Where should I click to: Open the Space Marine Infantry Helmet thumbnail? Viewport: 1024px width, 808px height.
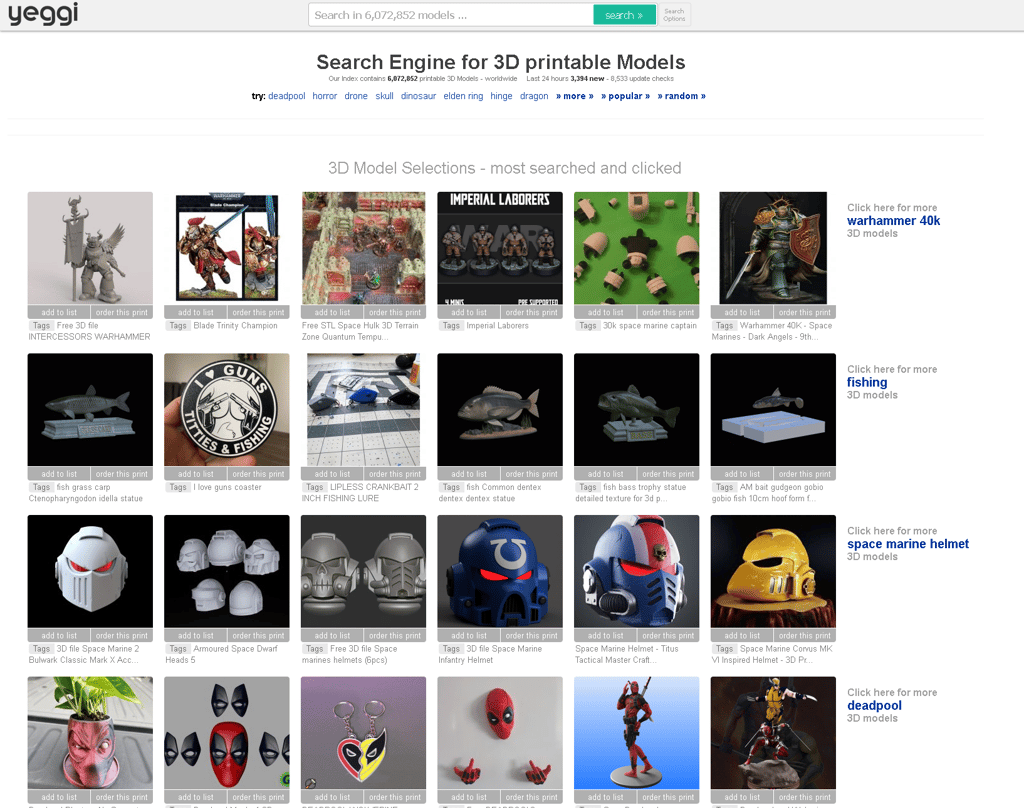click(x=500, y=572)
